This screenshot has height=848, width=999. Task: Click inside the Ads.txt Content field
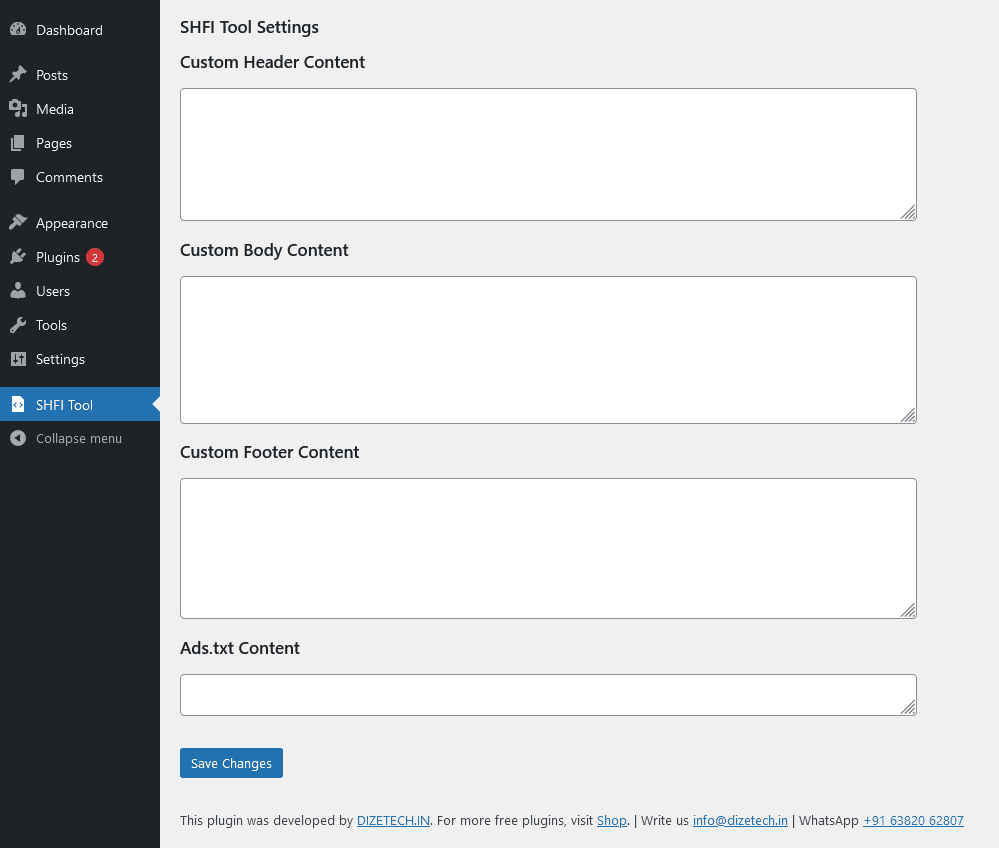point(548,695)
